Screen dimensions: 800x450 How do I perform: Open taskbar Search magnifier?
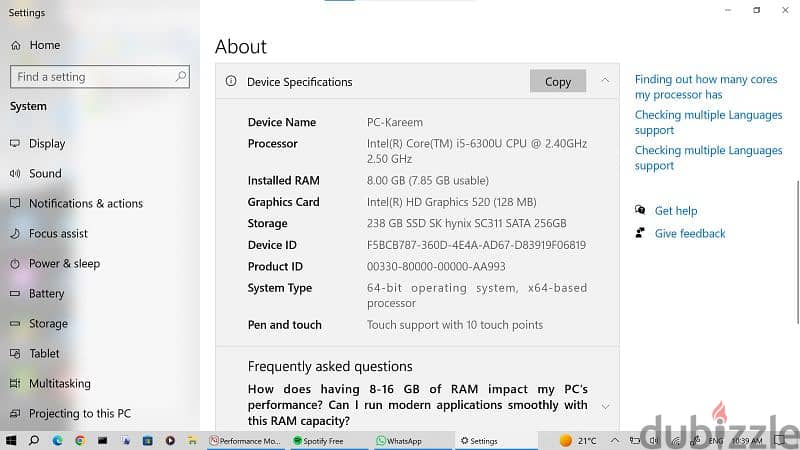pos(34,440)
